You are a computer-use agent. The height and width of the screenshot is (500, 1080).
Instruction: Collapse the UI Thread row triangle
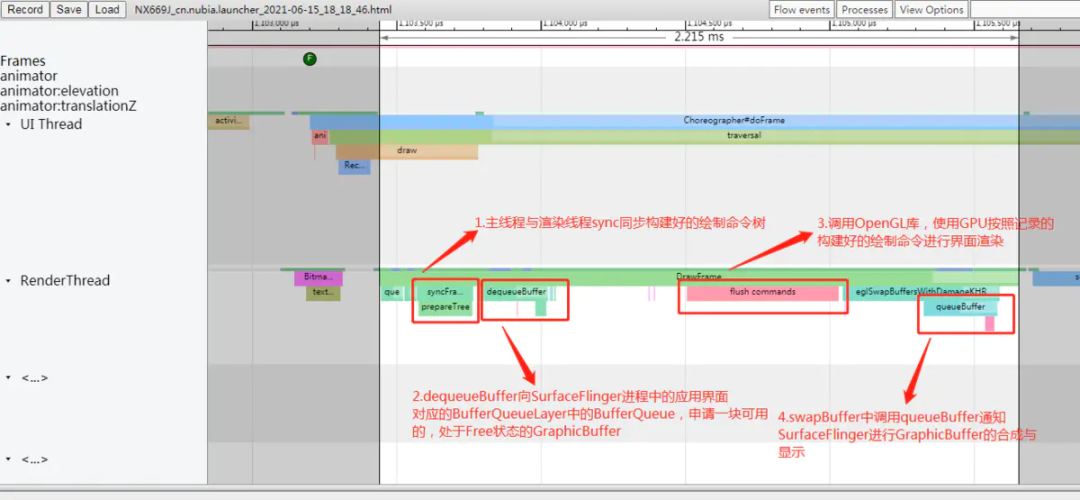9,125
